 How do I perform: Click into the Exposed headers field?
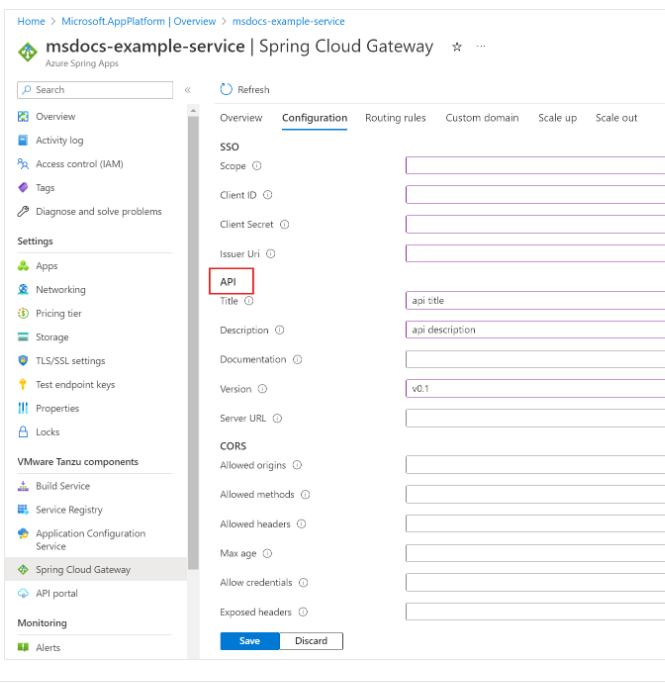click(535, 612)
